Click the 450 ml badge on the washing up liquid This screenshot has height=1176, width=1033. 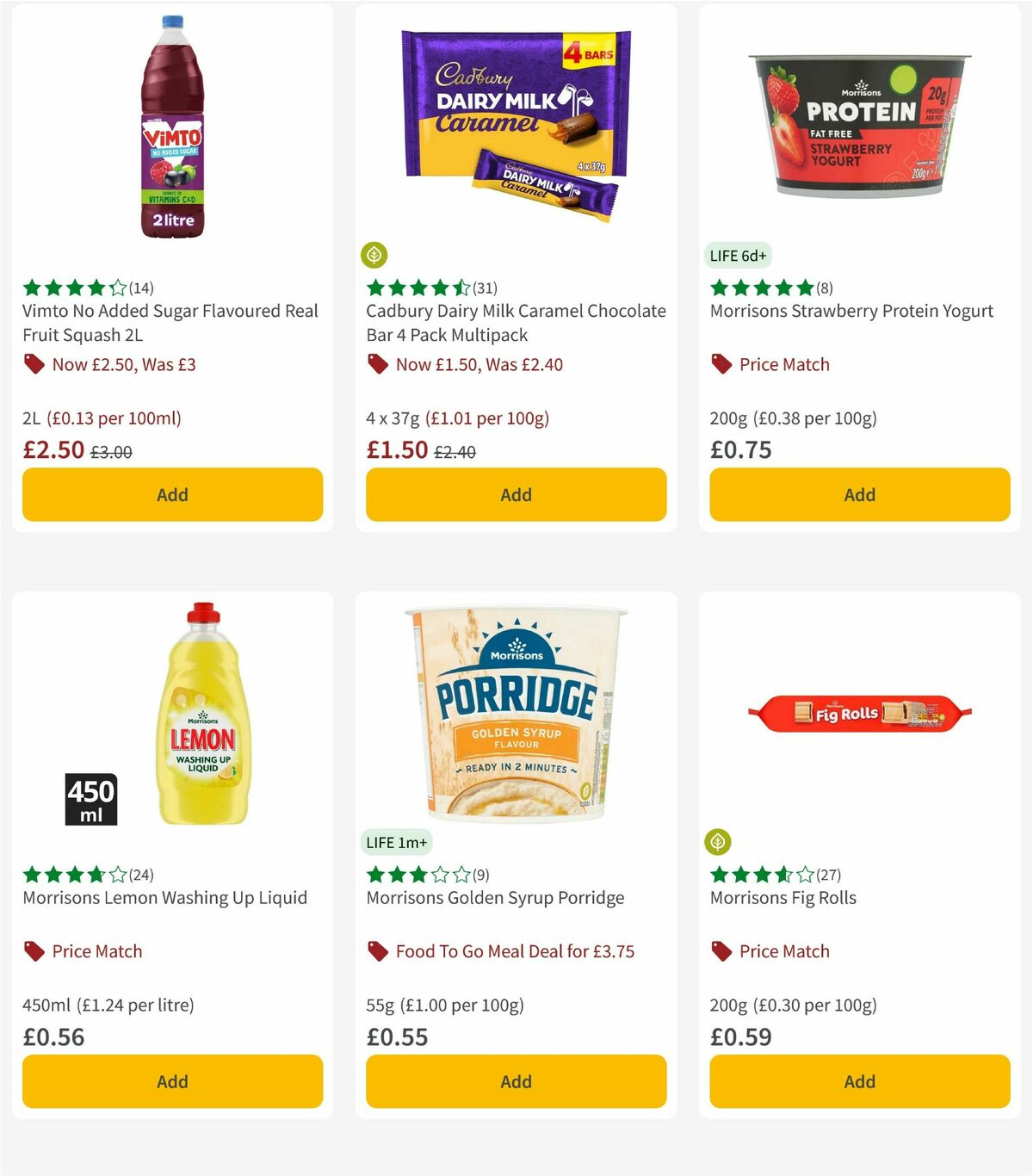coord(91,798)
